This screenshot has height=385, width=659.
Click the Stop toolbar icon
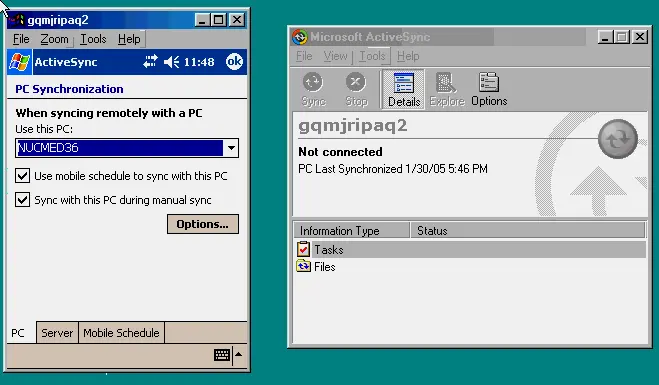coord(356,90)
